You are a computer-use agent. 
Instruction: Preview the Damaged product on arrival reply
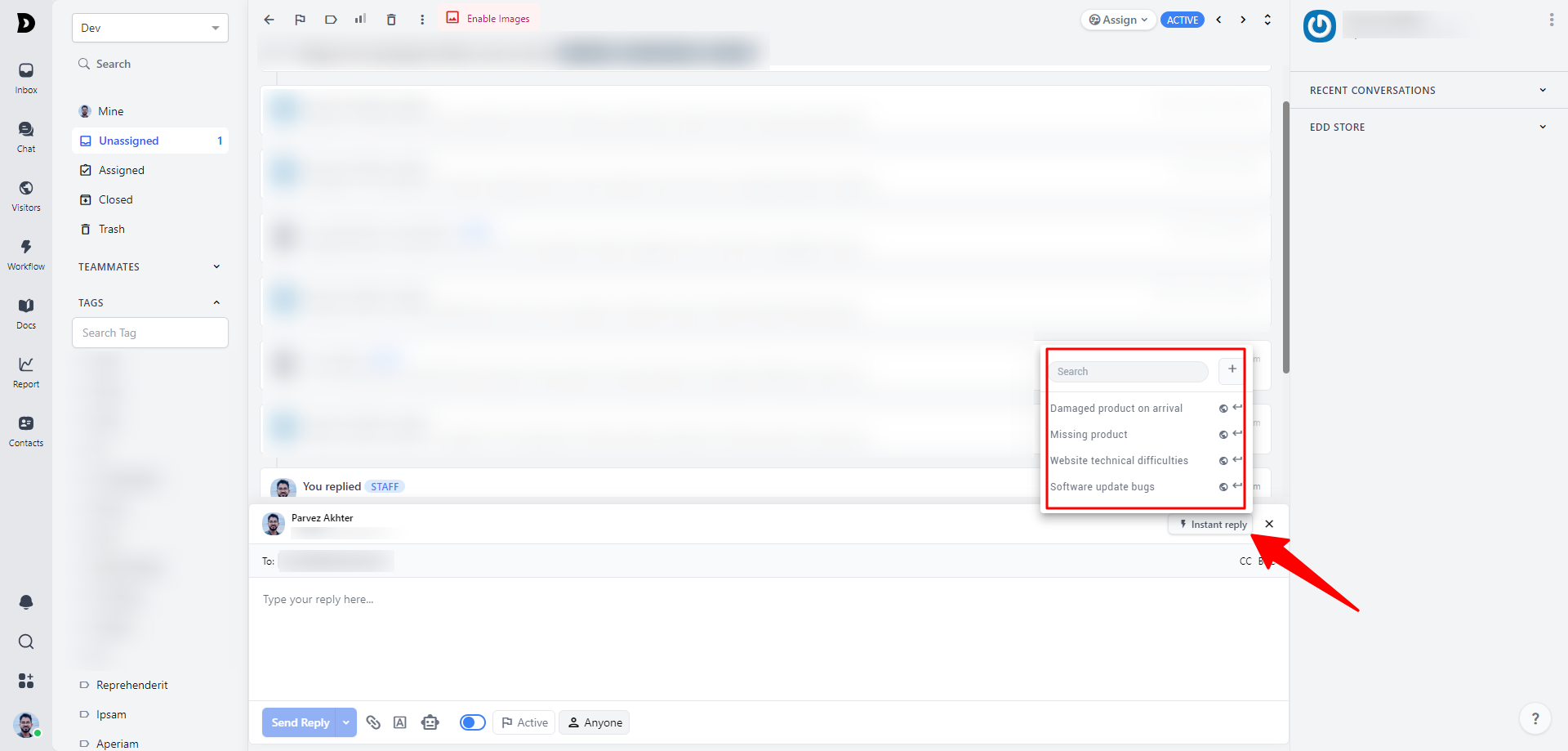1223,408
